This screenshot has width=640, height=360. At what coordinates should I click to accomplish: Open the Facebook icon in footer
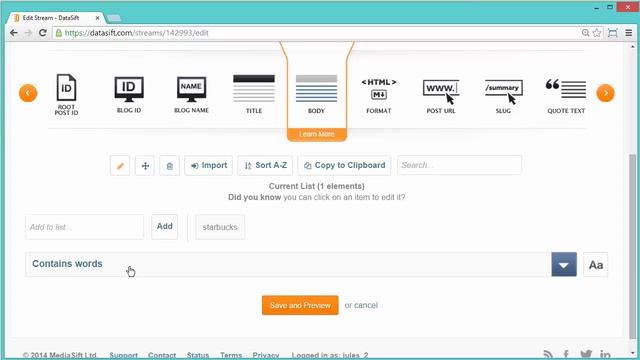[566, 354]
